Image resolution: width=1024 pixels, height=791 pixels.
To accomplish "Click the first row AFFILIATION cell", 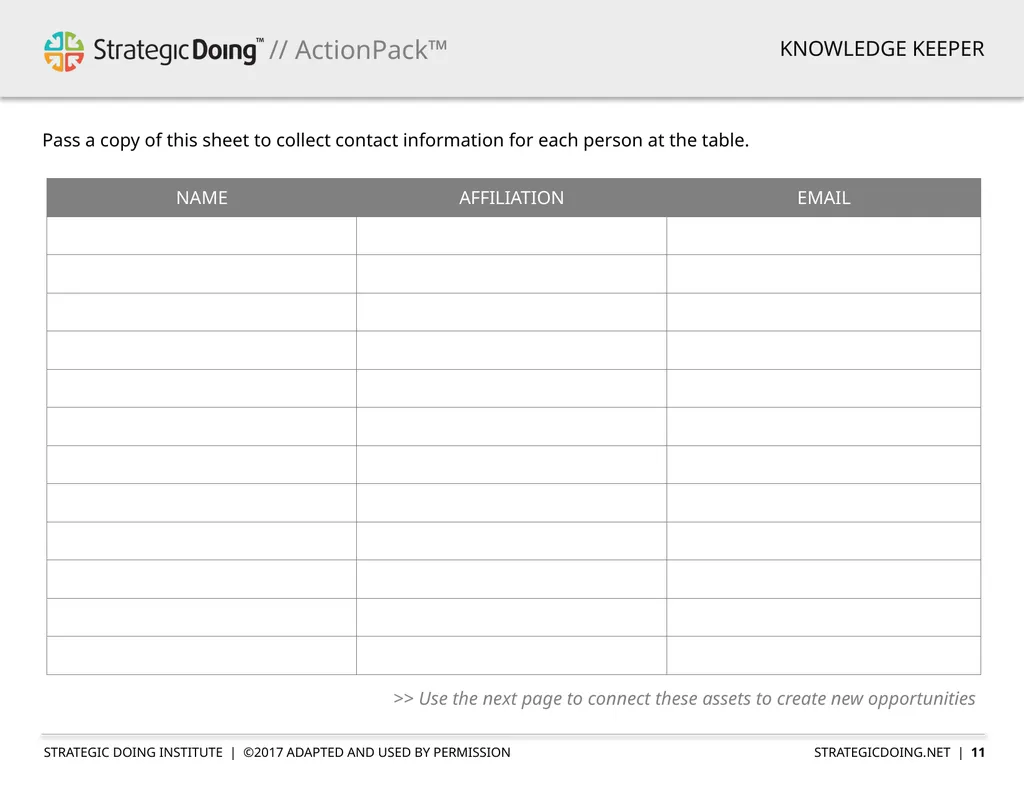I will pyautogui.click(x=511, y=236).
